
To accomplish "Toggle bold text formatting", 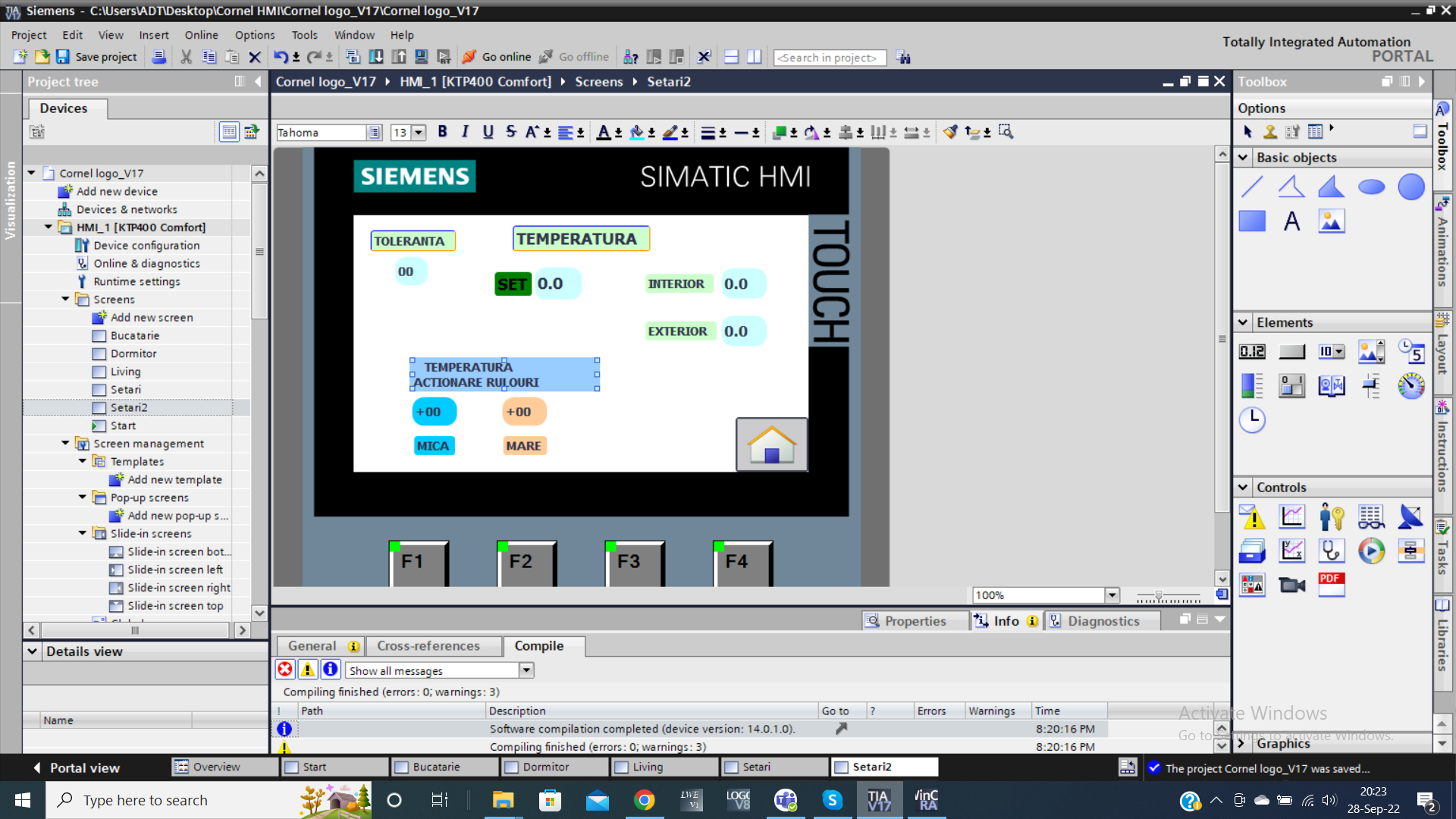I will point(443,132).
